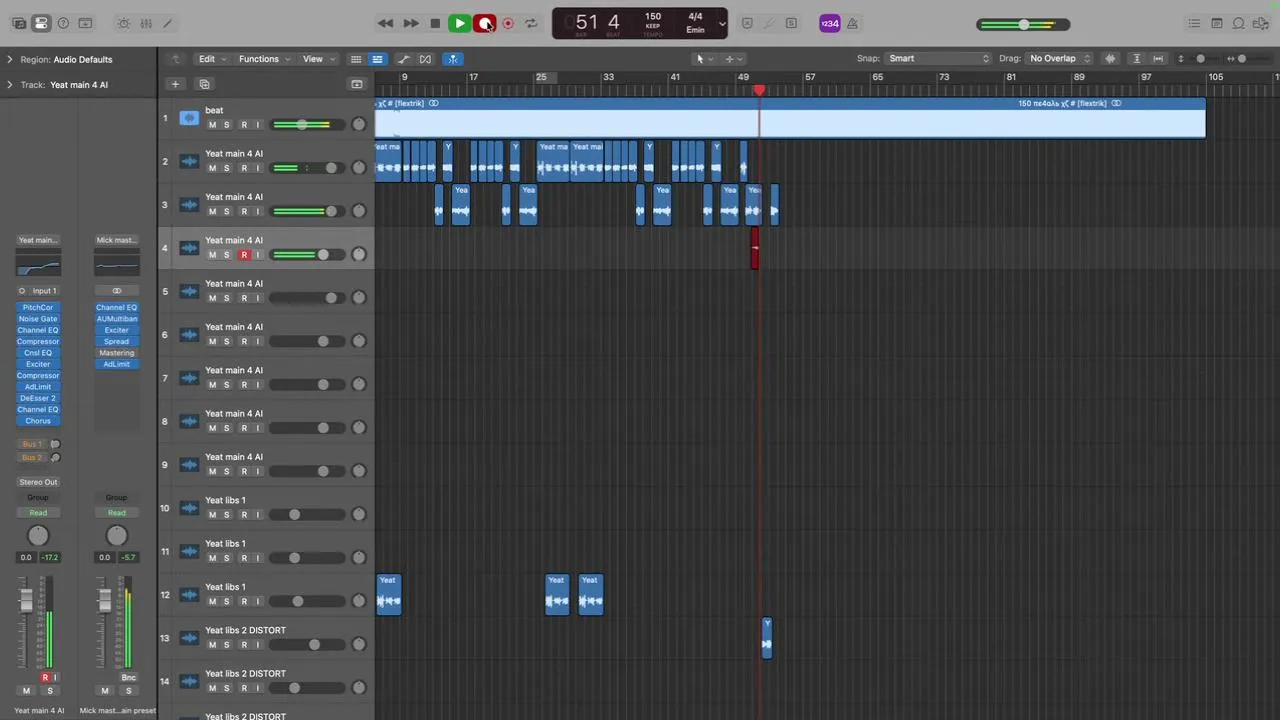Open the media Browsers panel
Image resolution: width=1280 pixels, height=720 pixels.
point(1261,23)
